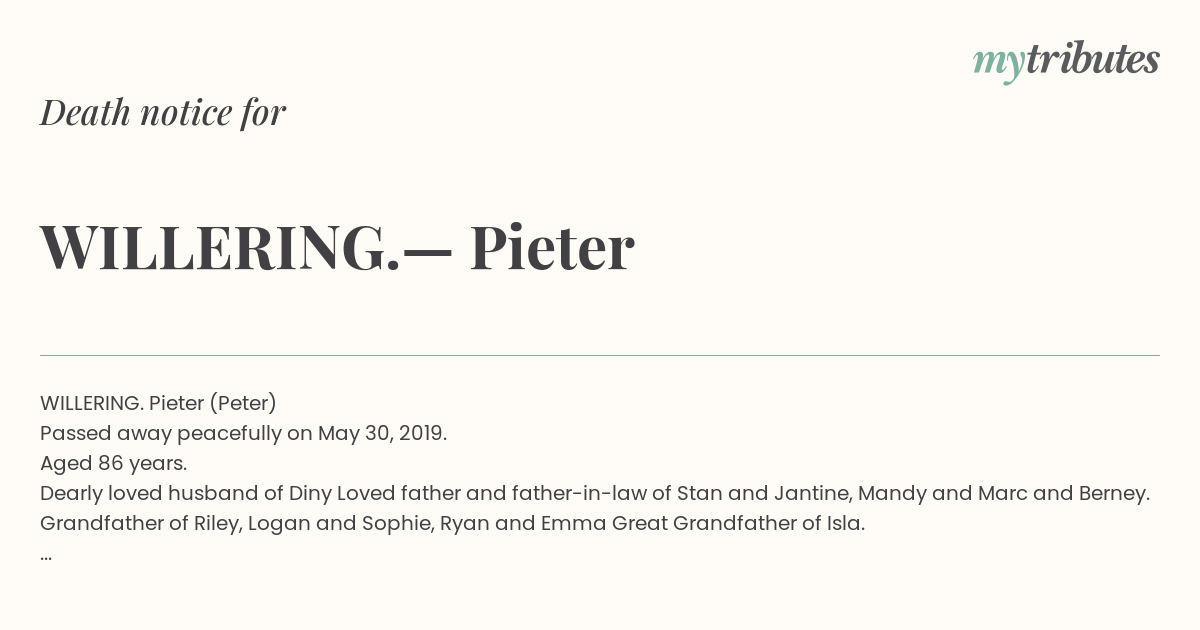The image size is (1200, 630).
Task: Select "WILLERING." in the large title
Action: point(220,247)
